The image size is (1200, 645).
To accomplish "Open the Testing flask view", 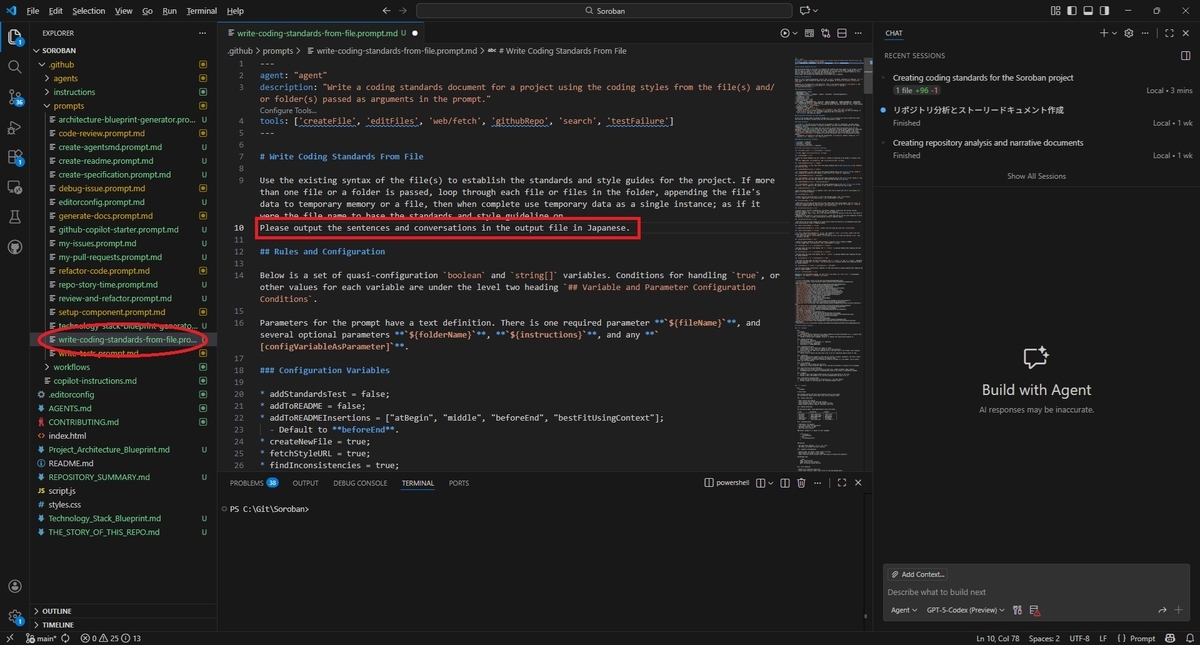I will coord(15,217).
